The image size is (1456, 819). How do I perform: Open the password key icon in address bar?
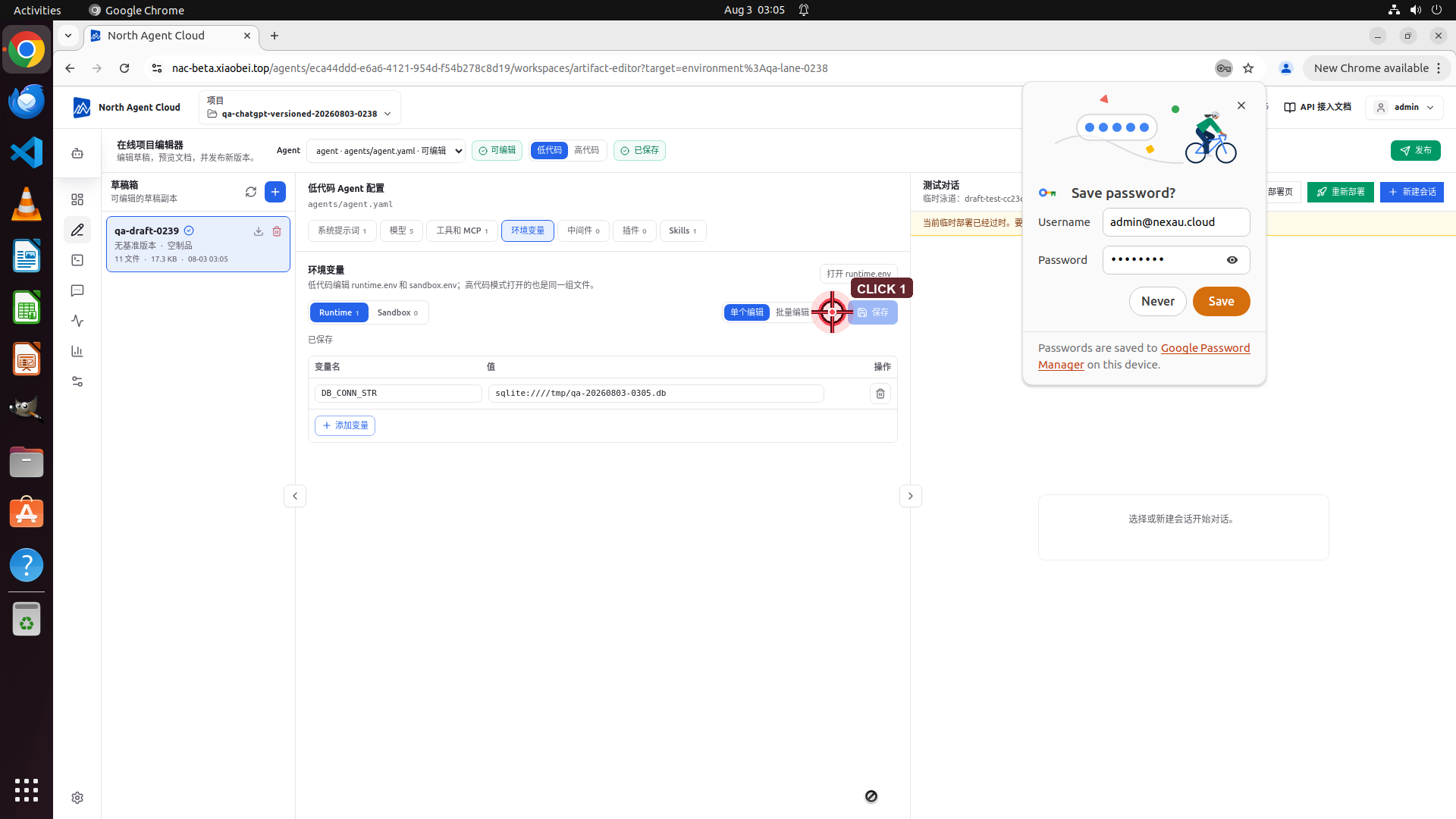click(x=1224, y=68)
